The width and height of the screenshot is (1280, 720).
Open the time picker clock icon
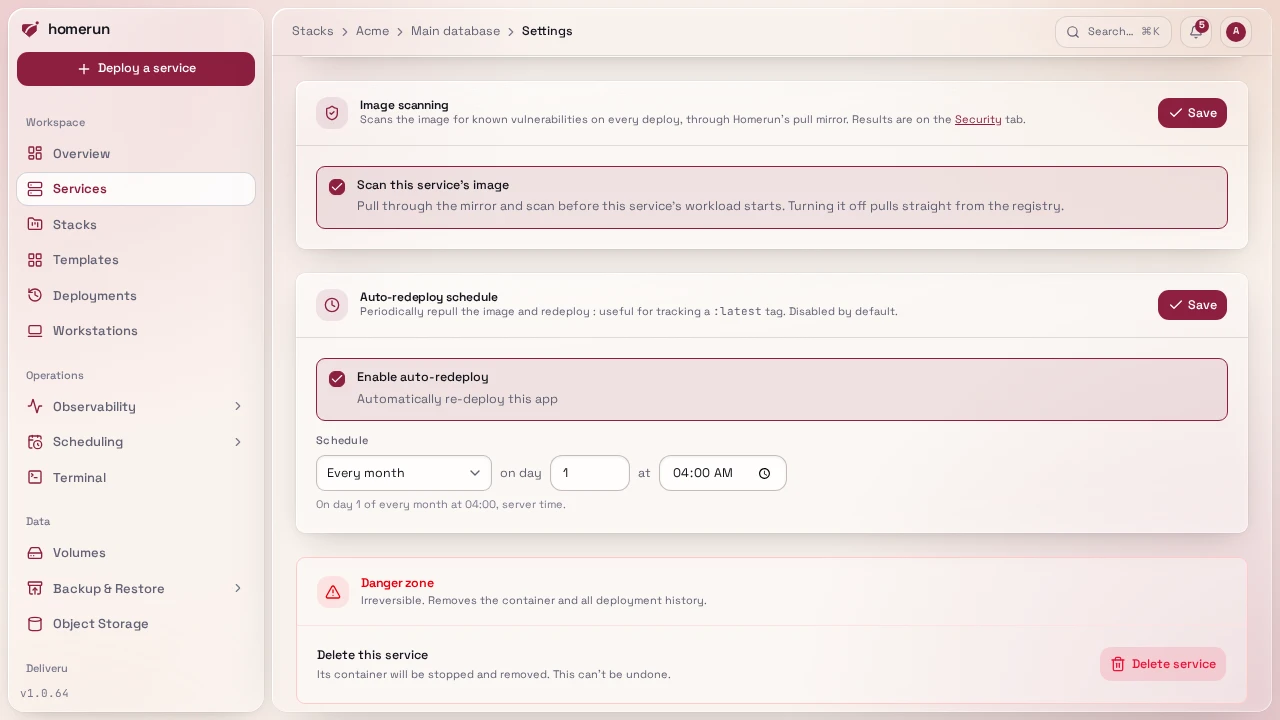click(765, 474)
